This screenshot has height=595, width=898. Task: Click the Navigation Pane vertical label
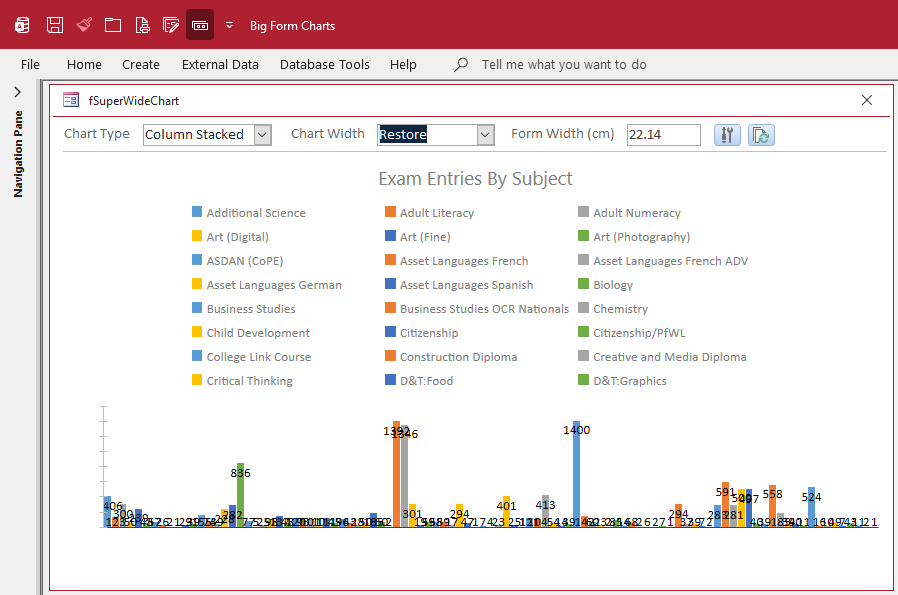(18, 155)
